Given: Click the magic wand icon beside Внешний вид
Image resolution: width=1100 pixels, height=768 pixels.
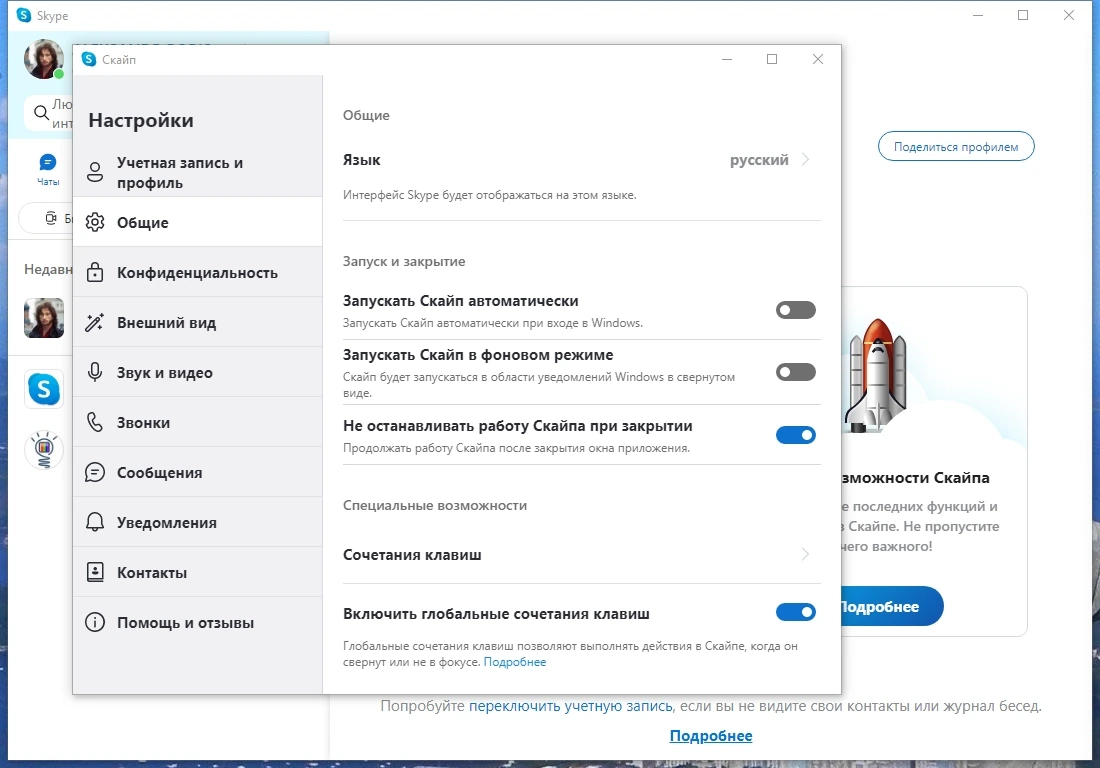Looking at the screenshot, I should [95, 323].
